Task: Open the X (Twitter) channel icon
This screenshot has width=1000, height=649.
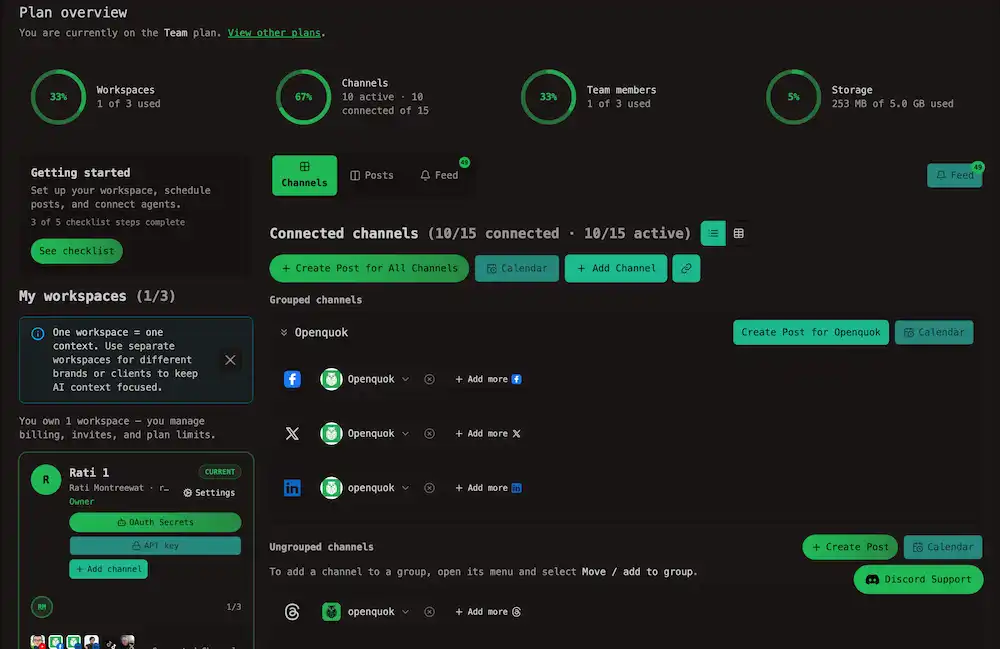Action: coord(292,434)
